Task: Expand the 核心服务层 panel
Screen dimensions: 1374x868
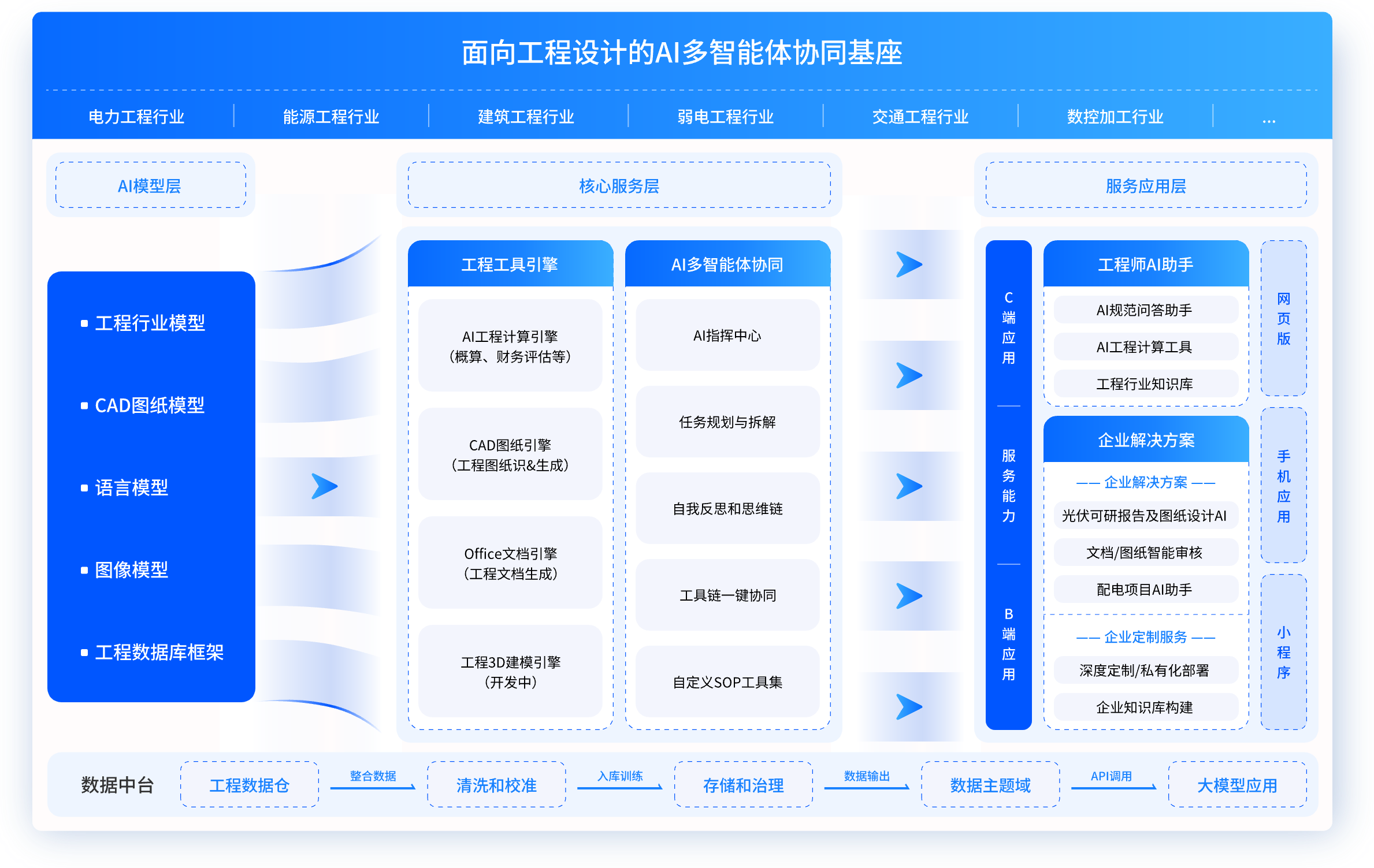Action: coord(619,186)
